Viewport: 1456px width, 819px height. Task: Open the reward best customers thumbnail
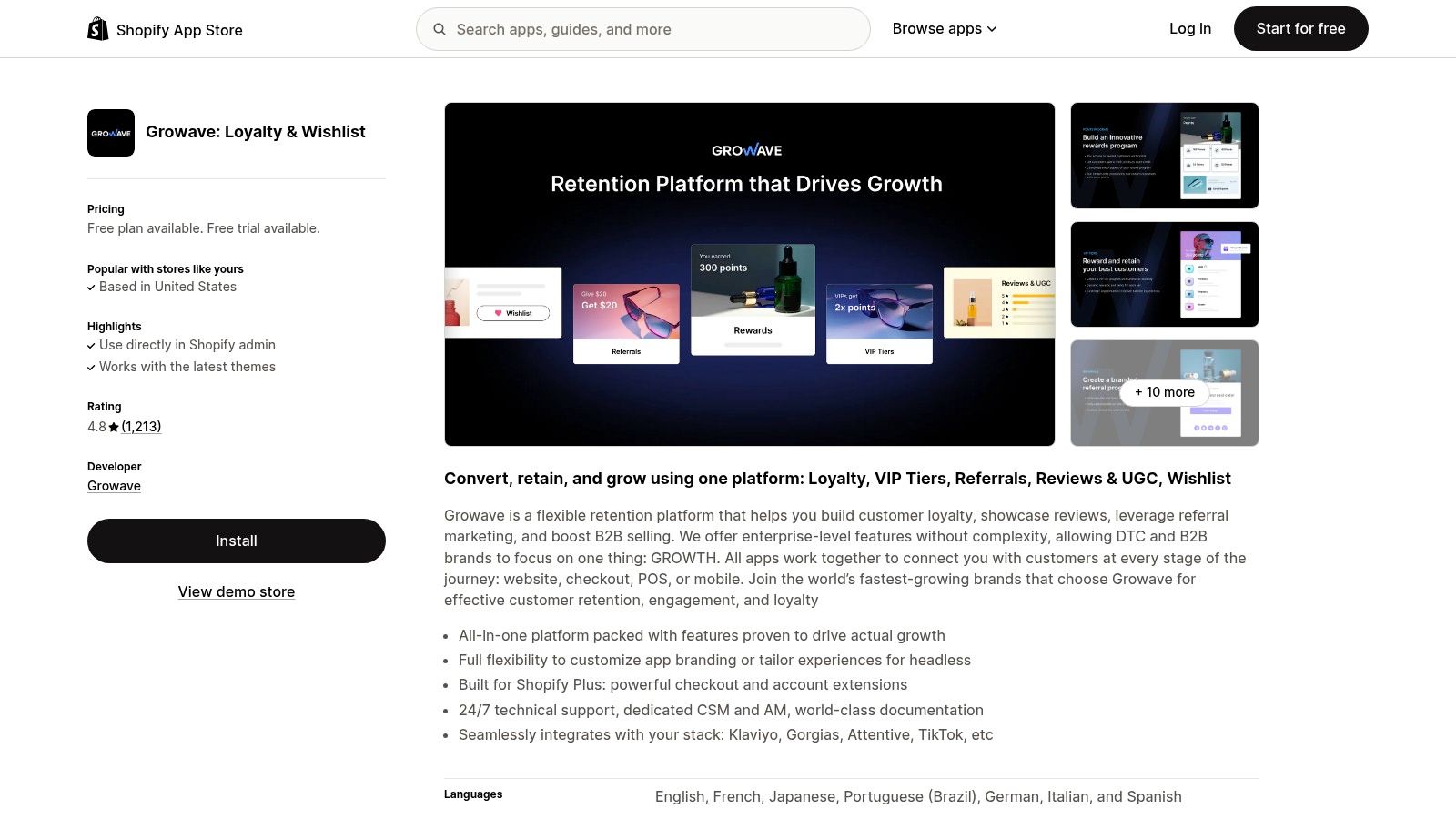(x=1164, y=274)
